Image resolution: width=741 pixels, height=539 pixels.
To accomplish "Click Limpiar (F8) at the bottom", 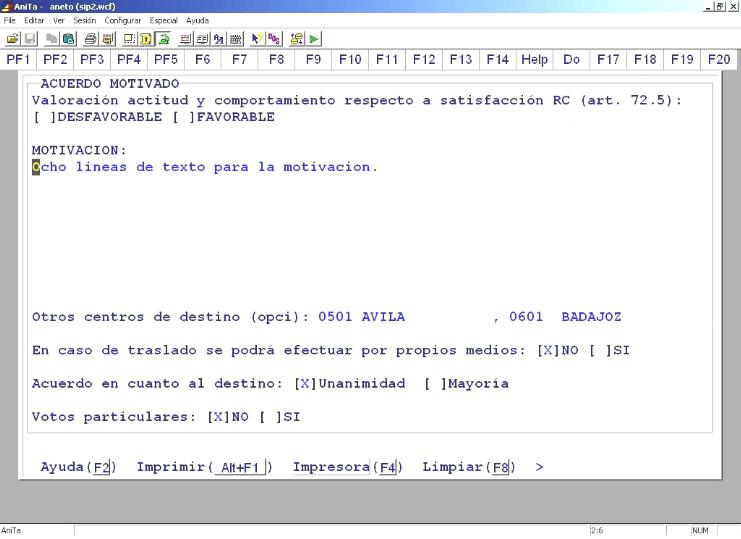I will tap(468, 468).
